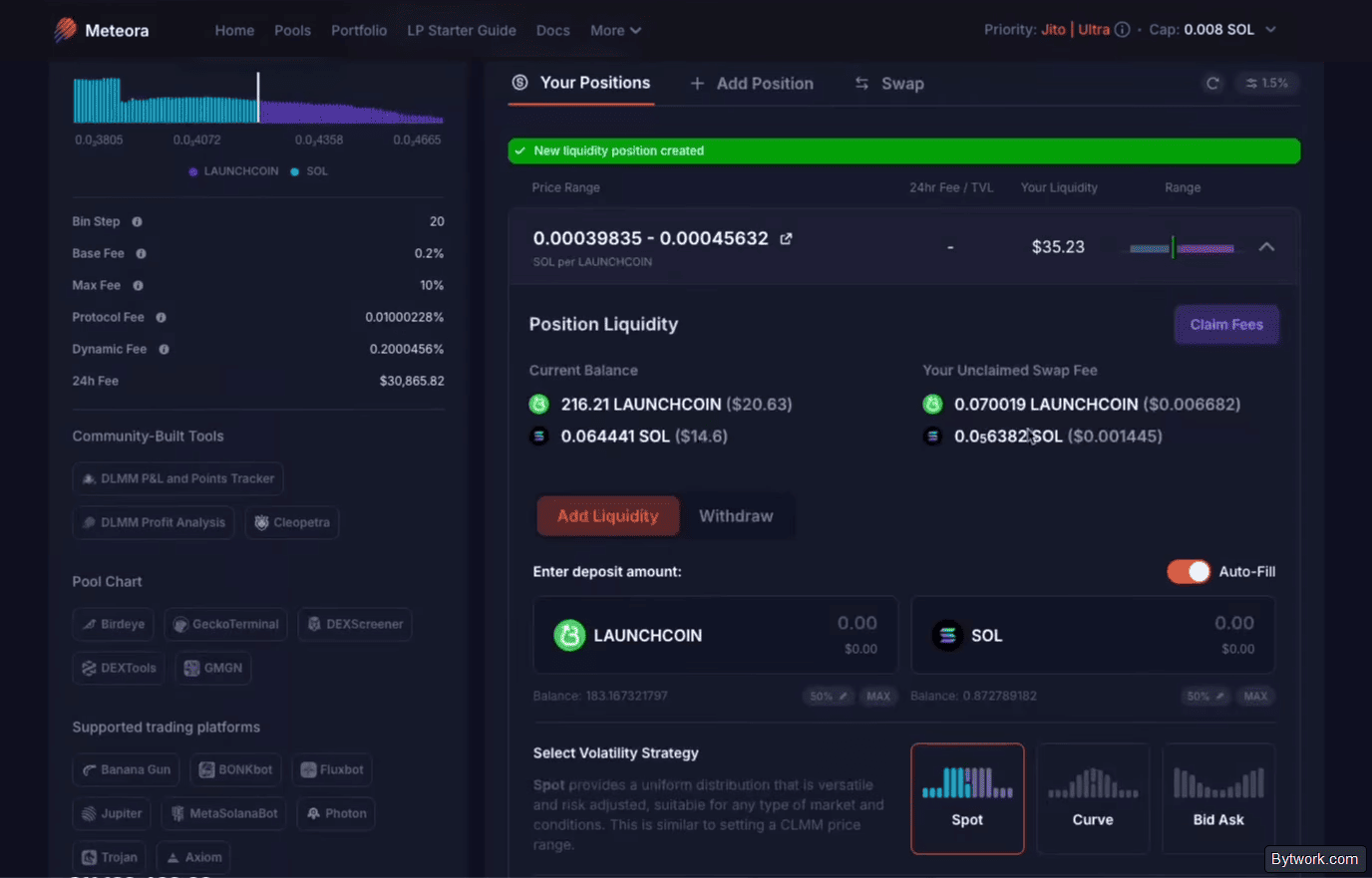Edit SOL 50% preset
Screen dimensions: 1372x878
click(1204, 696)
